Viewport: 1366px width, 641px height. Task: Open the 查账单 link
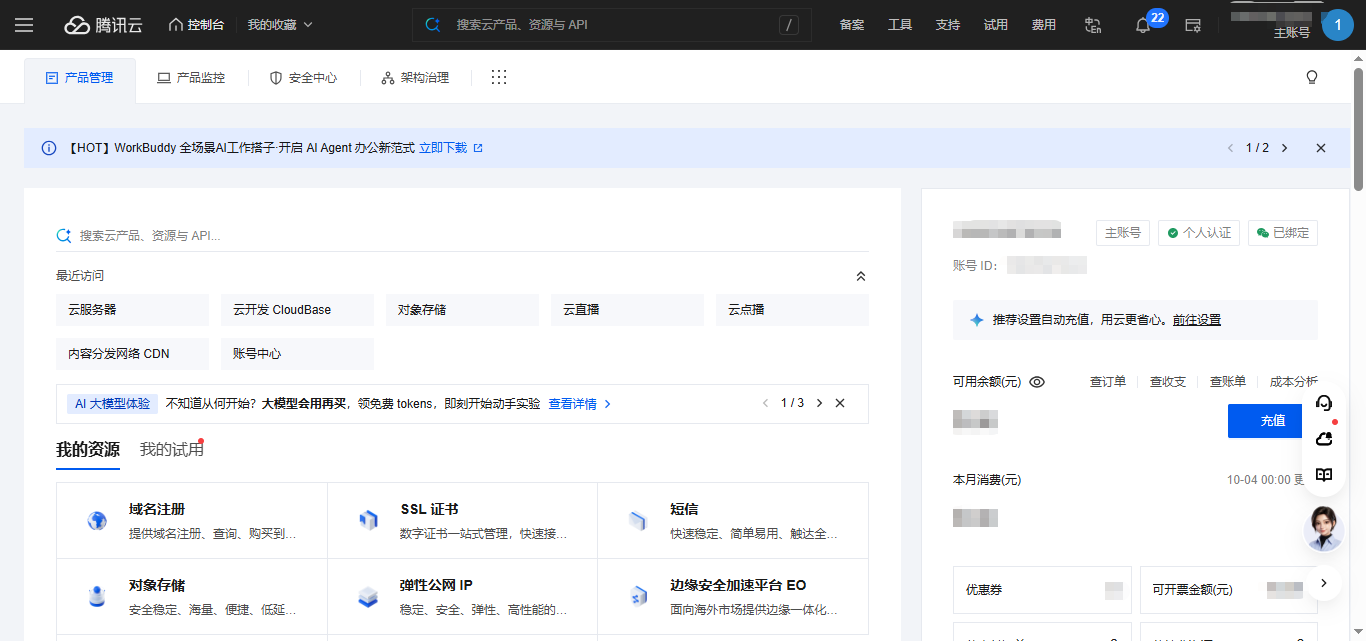point(1228,382)
